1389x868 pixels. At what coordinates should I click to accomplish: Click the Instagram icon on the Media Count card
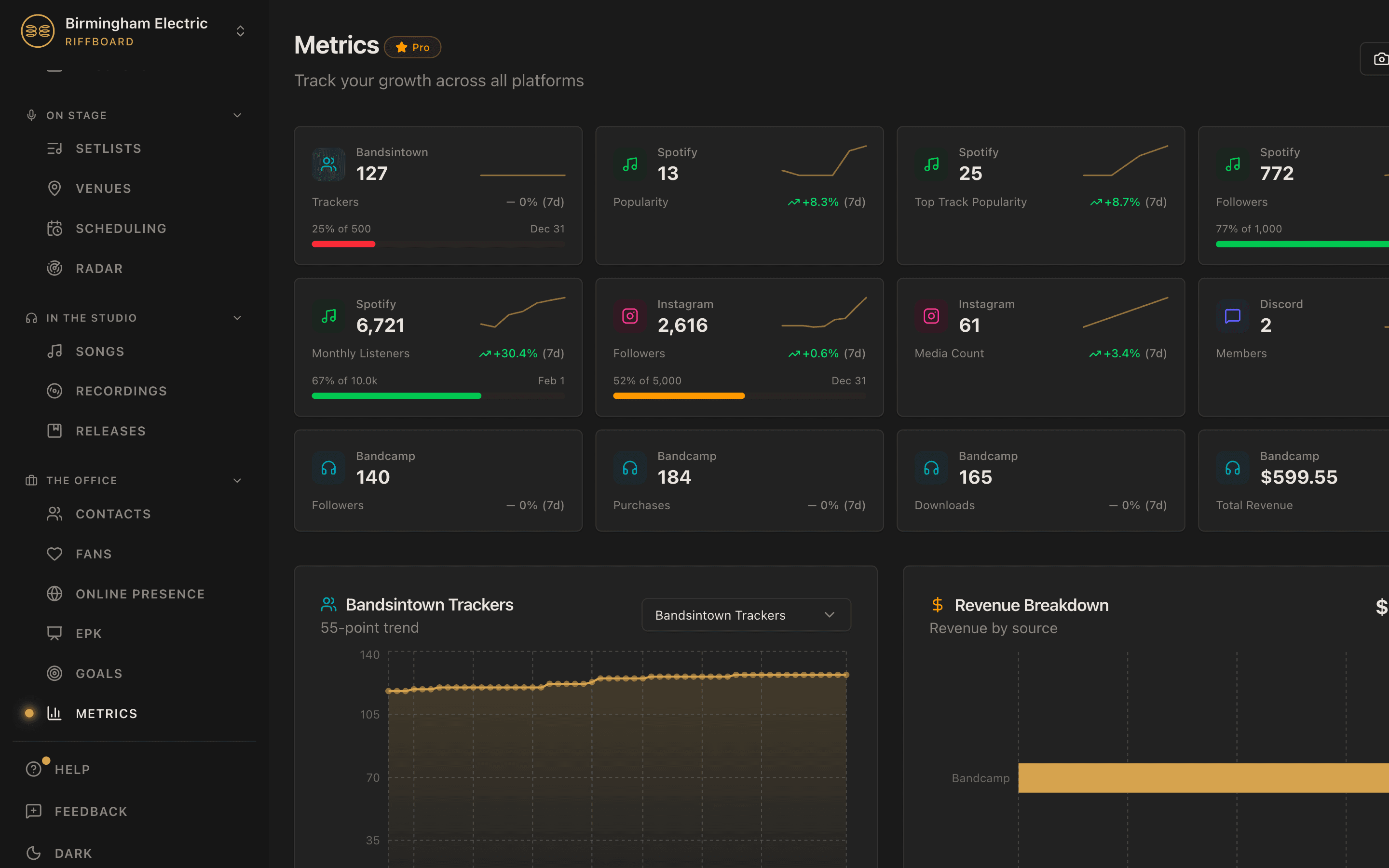930,316
